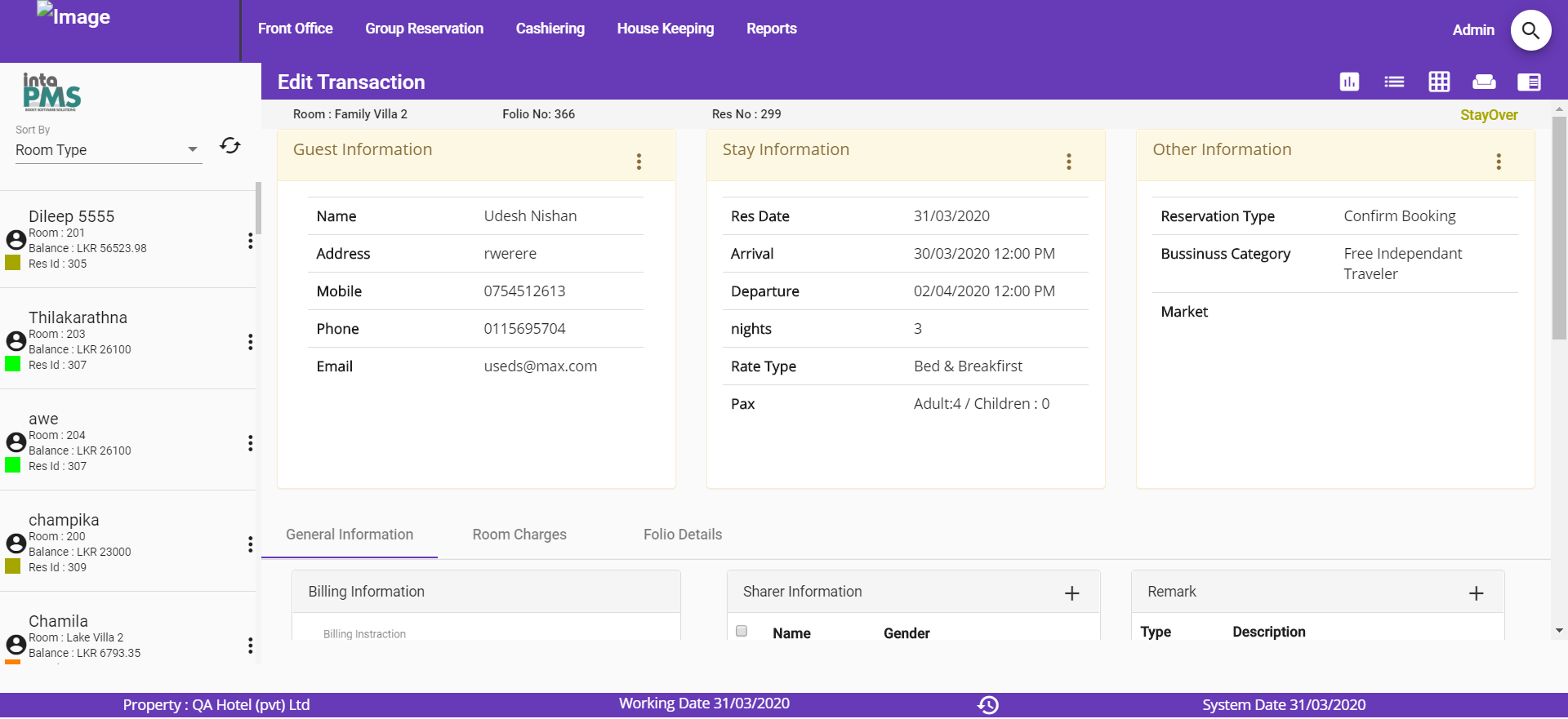Open Other Information options menu

[1499, 162]
